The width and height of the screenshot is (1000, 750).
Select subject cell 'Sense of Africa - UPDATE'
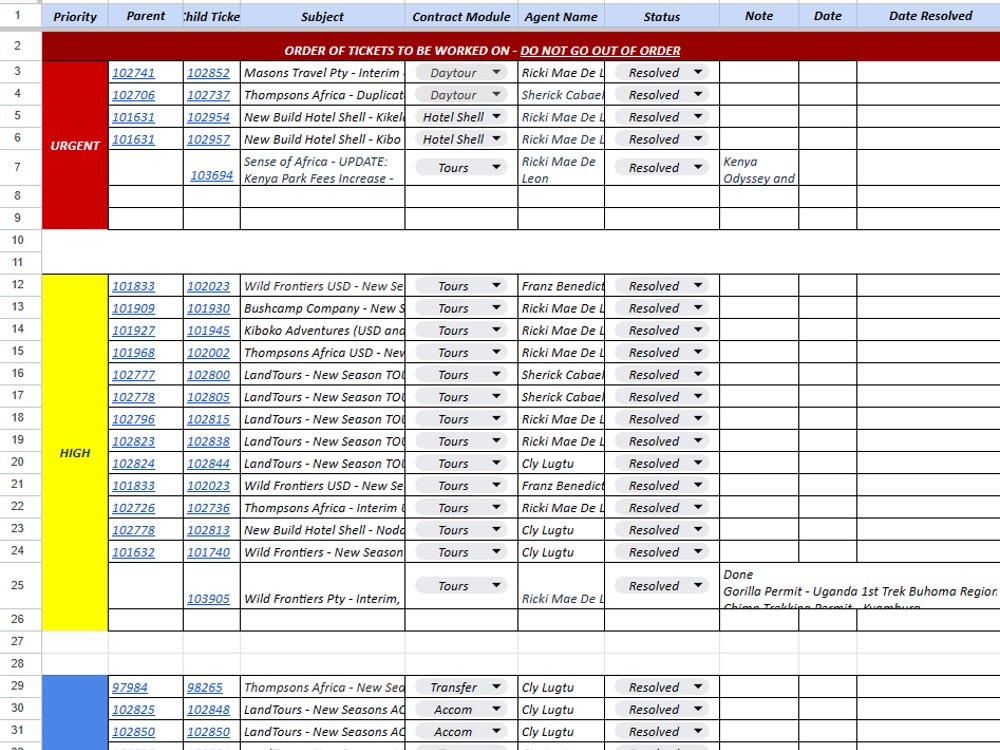pos(323,168)
